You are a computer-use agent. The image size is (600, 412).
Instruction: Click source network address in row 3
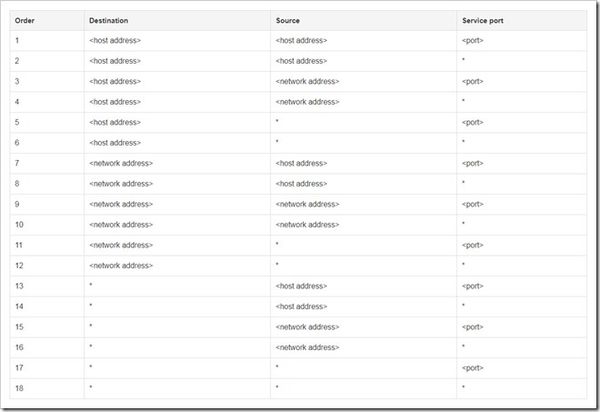coord(307,81)
